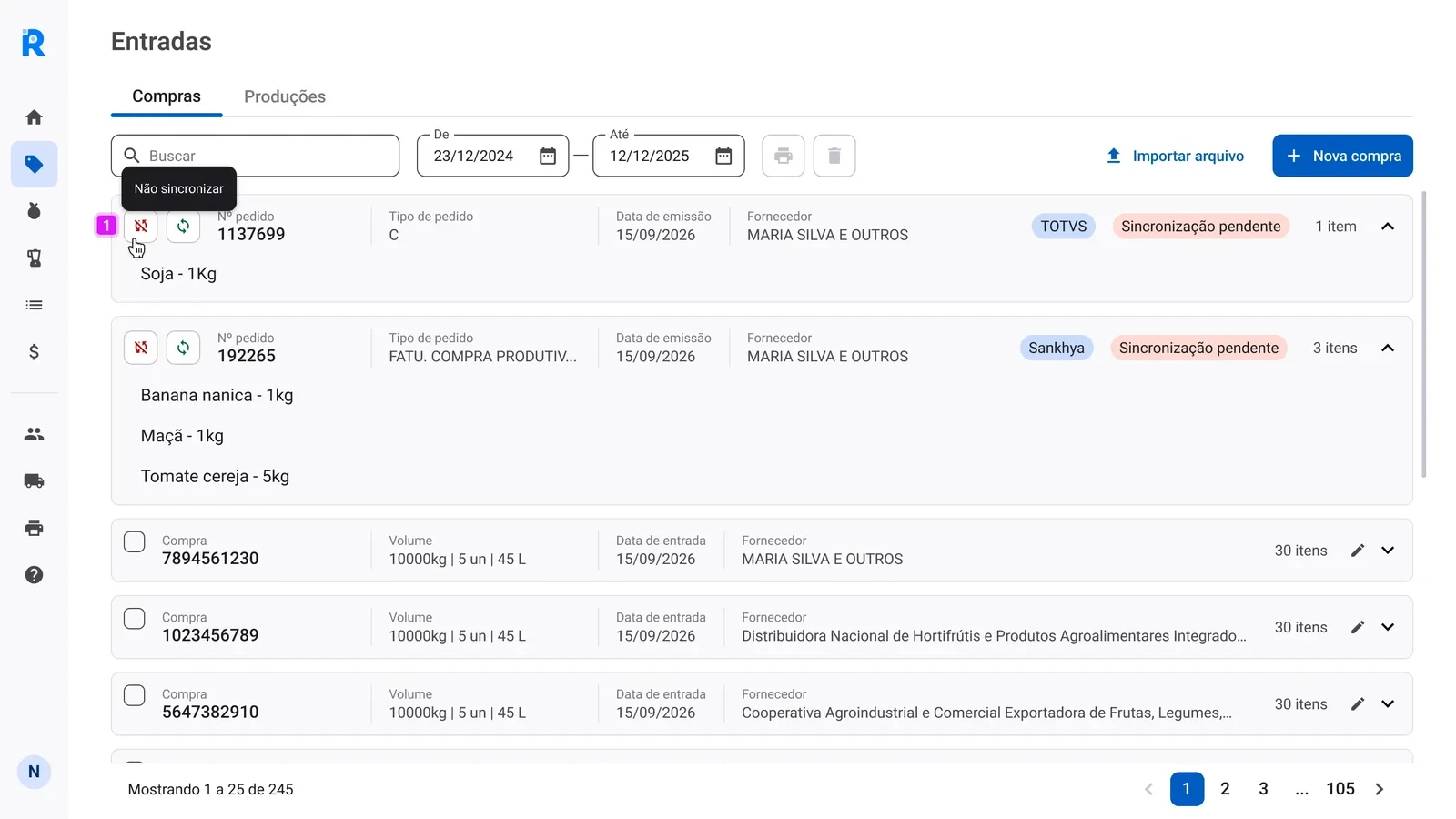Open the blender/production icon in the sidebar
The image size is (1456, 819).
tap(34, 258)
